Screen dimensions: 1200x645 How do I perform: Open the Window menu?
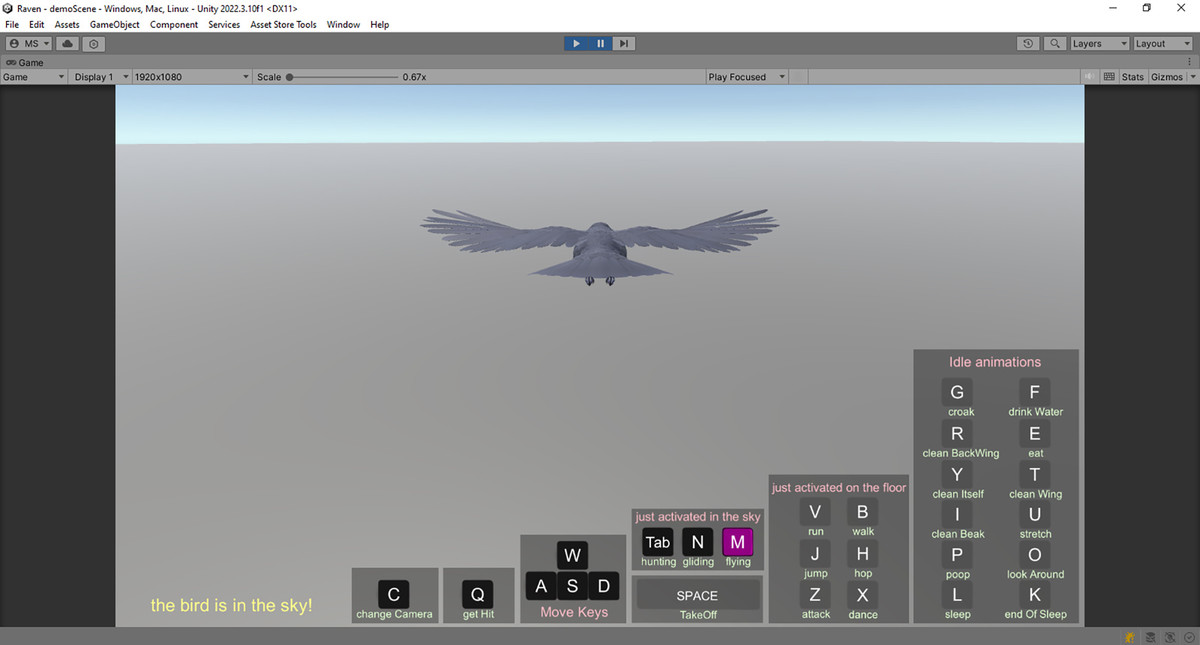click(x=343, y=24)
